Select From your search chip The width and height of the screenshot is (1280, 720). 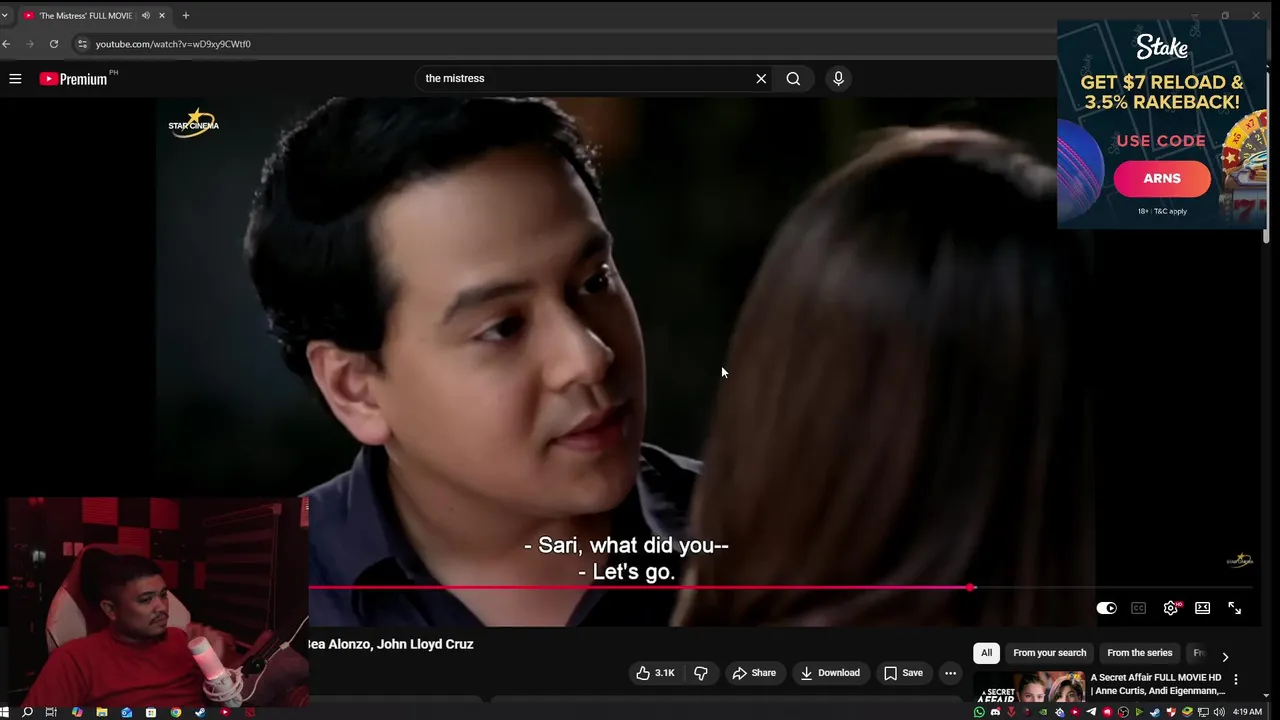coord(1049,653)
